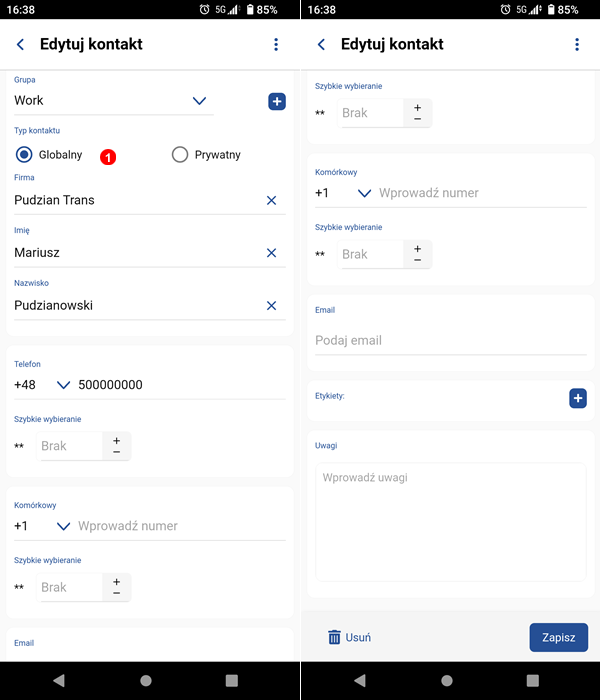This screenshot has height=700, width=600.
Task: Add new group with plus button
Action: (277, 101)
